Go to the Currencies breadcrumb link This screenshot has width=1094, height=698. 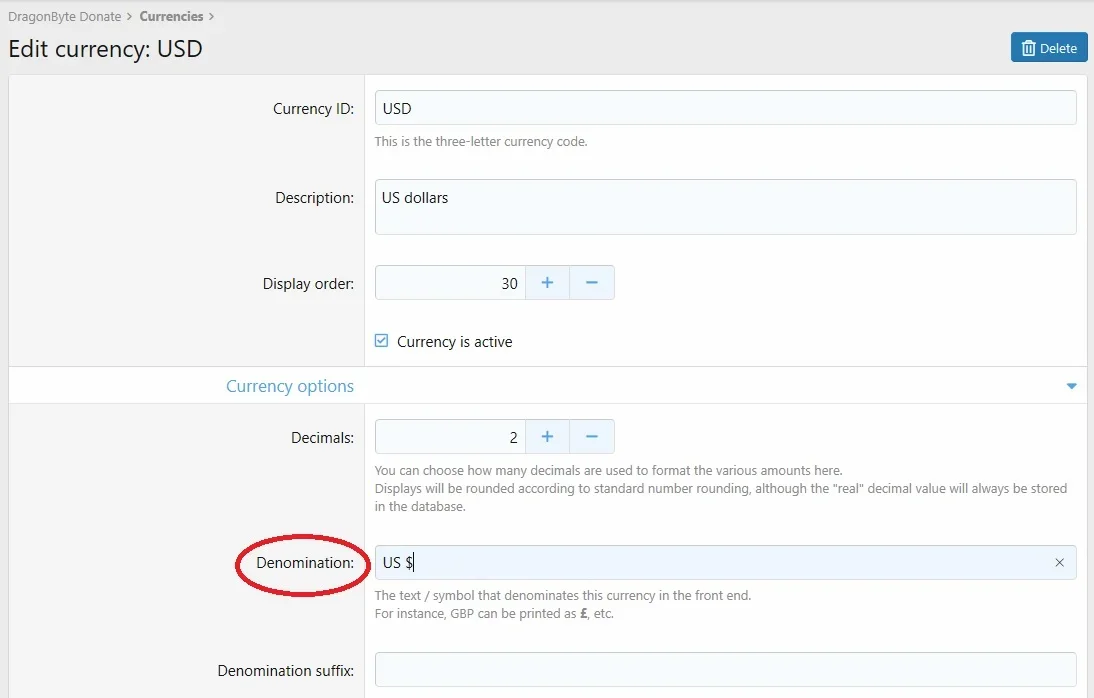tap(171, 16)
